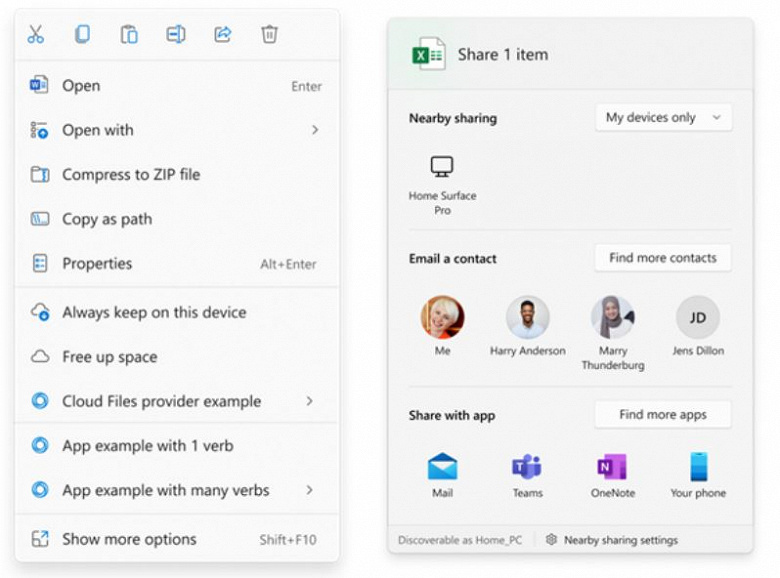Expand the Open with submenu
780x578 pixels.
[177, 130]
